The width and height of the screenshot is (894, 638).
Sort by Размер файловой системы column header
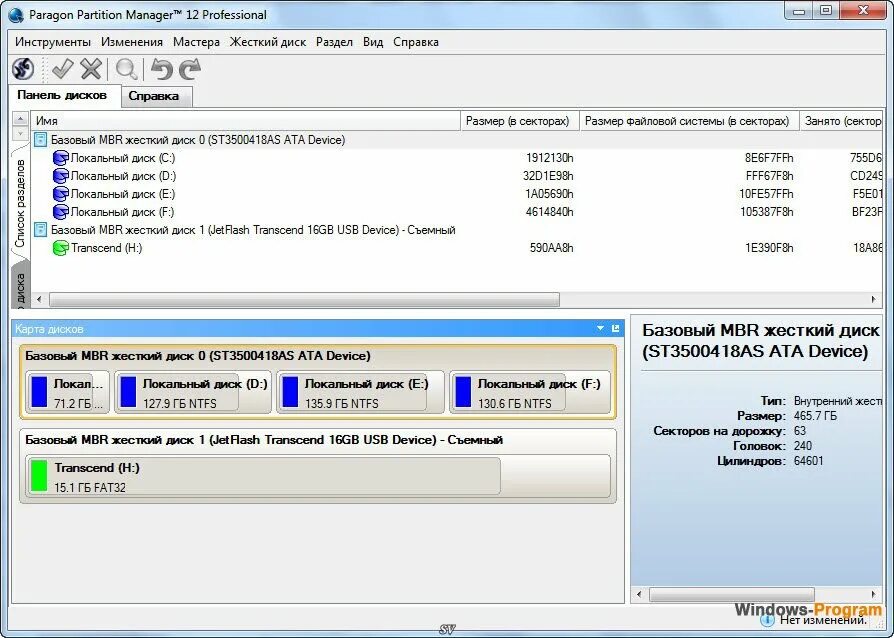tap(687, 121)
